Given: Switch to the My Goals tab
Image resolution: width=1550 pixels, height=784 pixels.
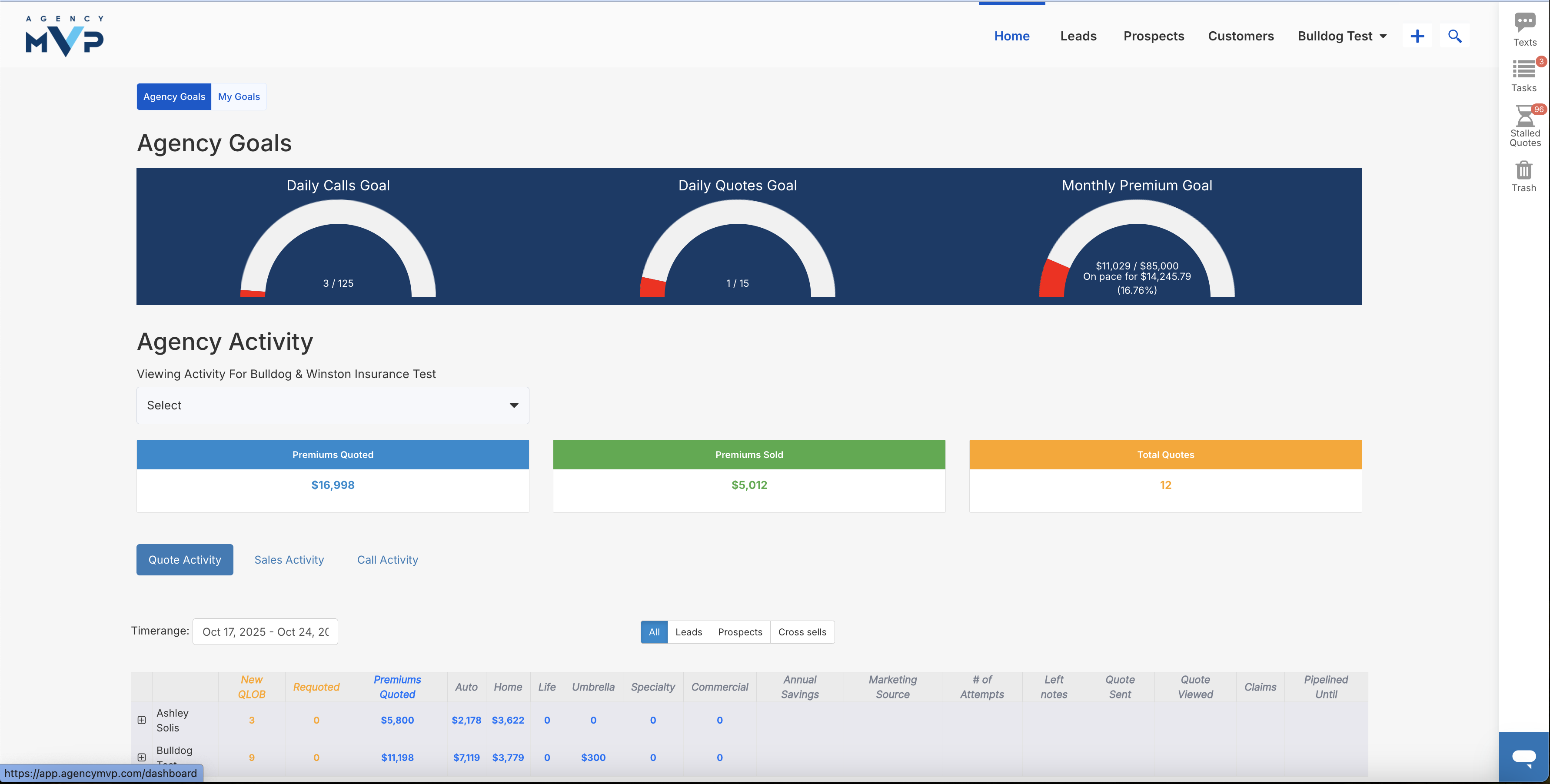Looking at the screenshot, I should click(x=239, y=97).
